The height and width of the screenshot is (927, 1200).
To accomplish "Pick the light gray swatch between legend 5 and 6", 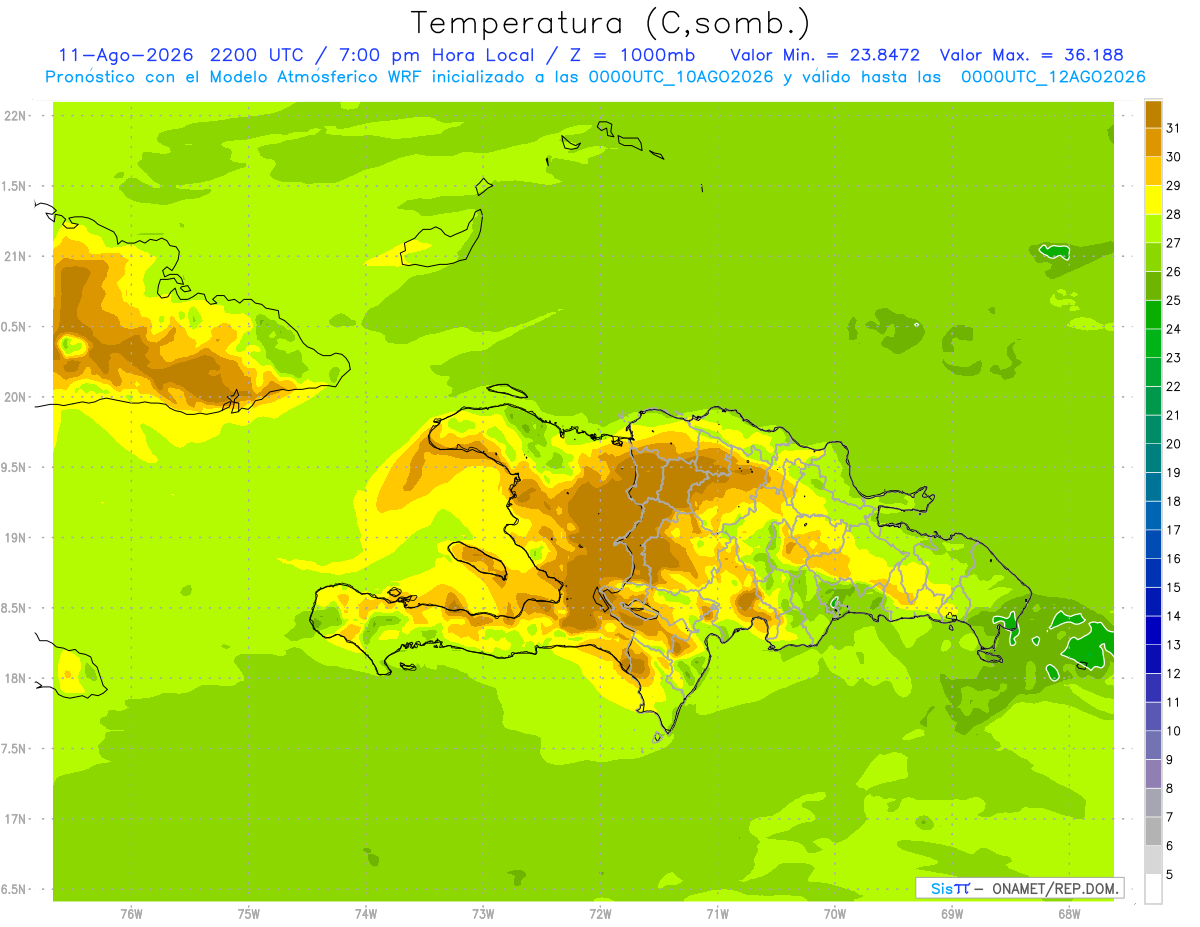I will 1153,860.
